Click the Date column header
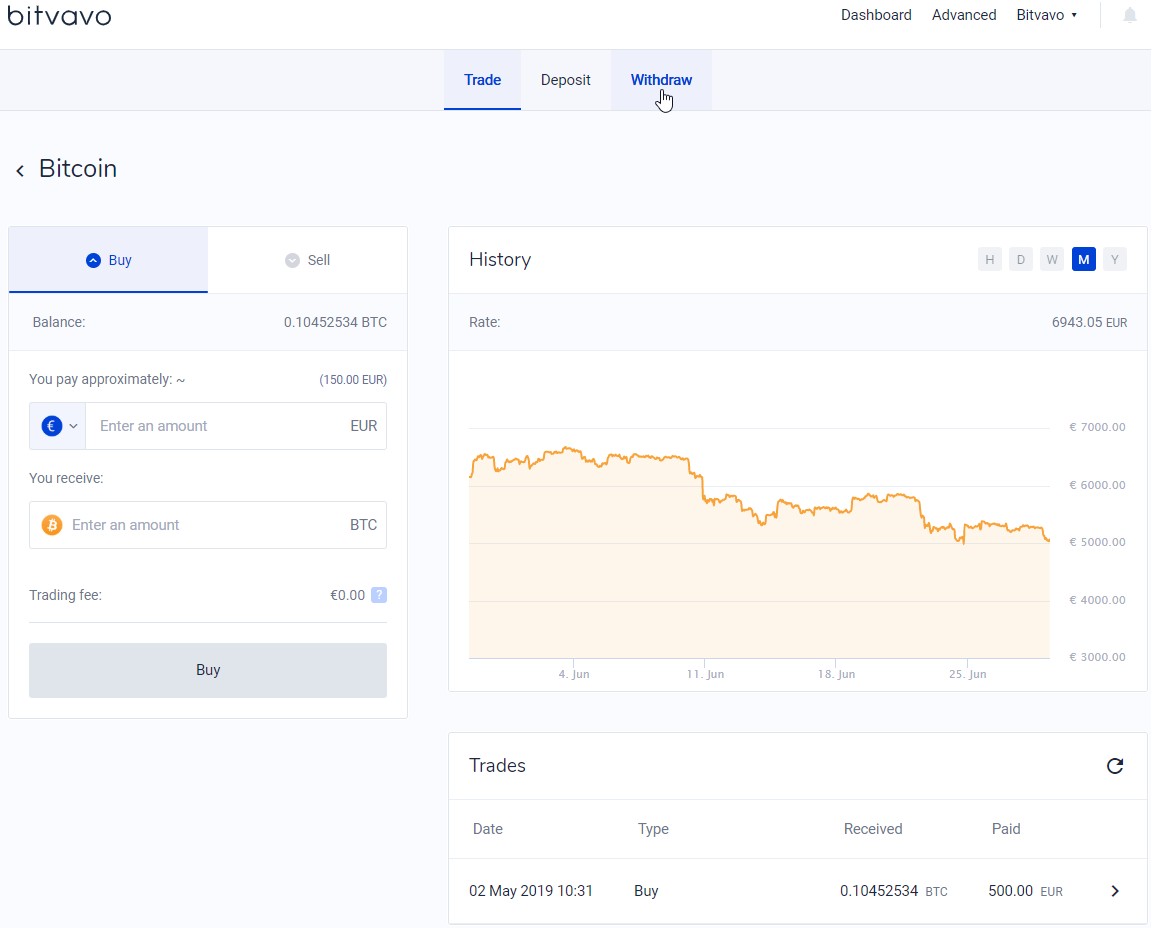This screenshot has width=1151, height=928. click(487, 829)
